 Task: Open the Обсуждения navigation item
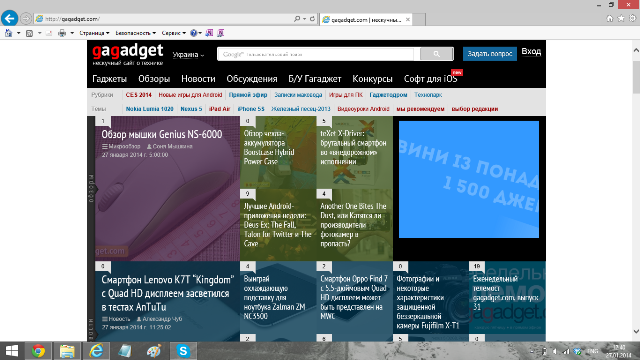click(x=252, y=79)
